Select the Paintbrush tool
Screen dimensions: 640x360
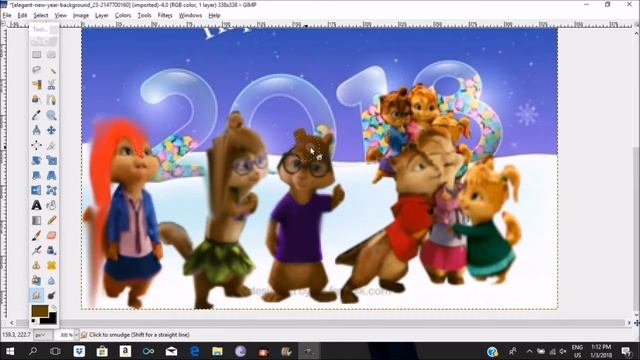coord(36,236)
